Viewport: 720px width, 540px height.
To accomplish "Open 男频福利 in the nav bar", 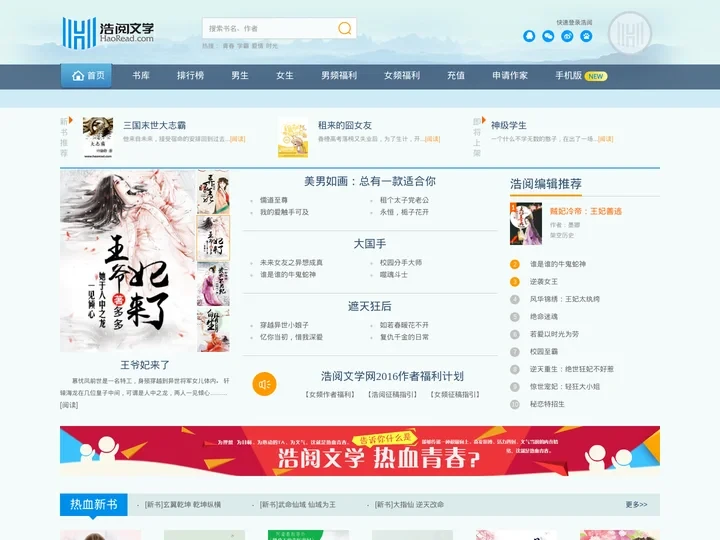I will coord(339,76).
